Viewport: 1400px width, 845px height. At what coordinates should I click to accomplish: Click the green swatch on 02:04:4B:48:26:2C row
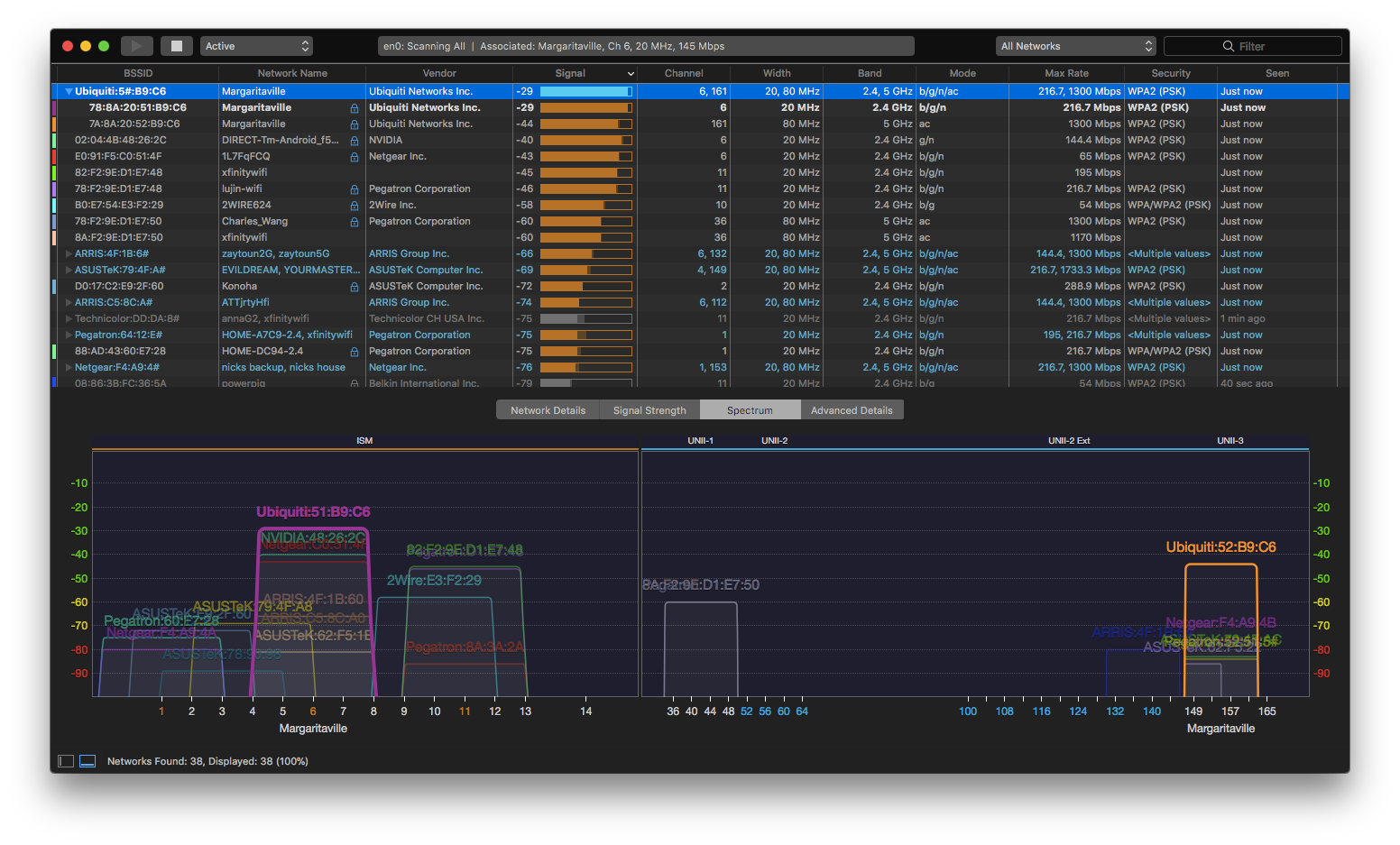[x=54, y=141]
